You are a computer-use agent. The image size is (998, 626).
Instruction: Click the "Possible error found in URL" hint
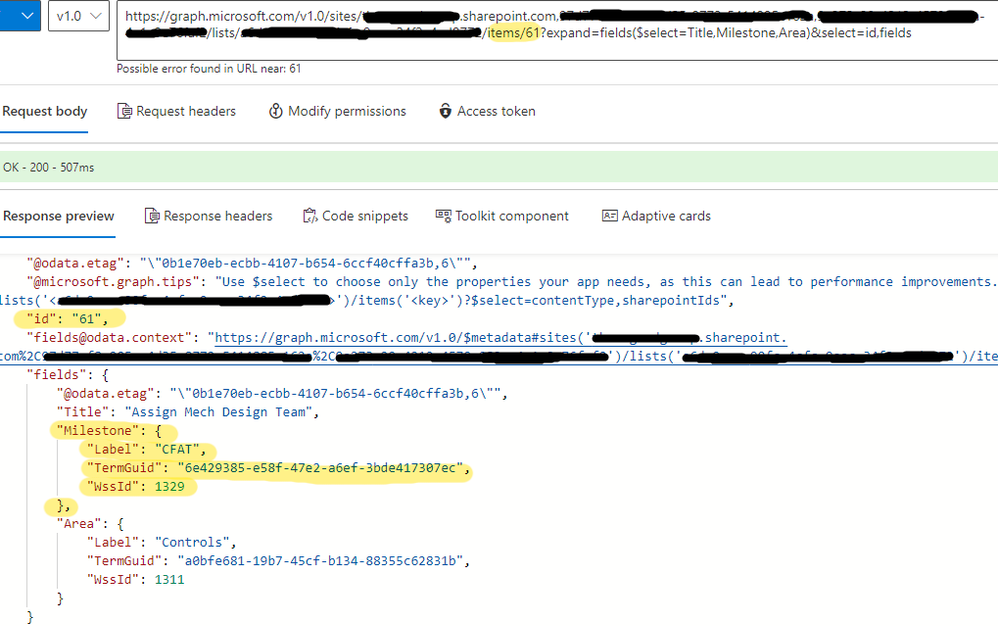209,69
